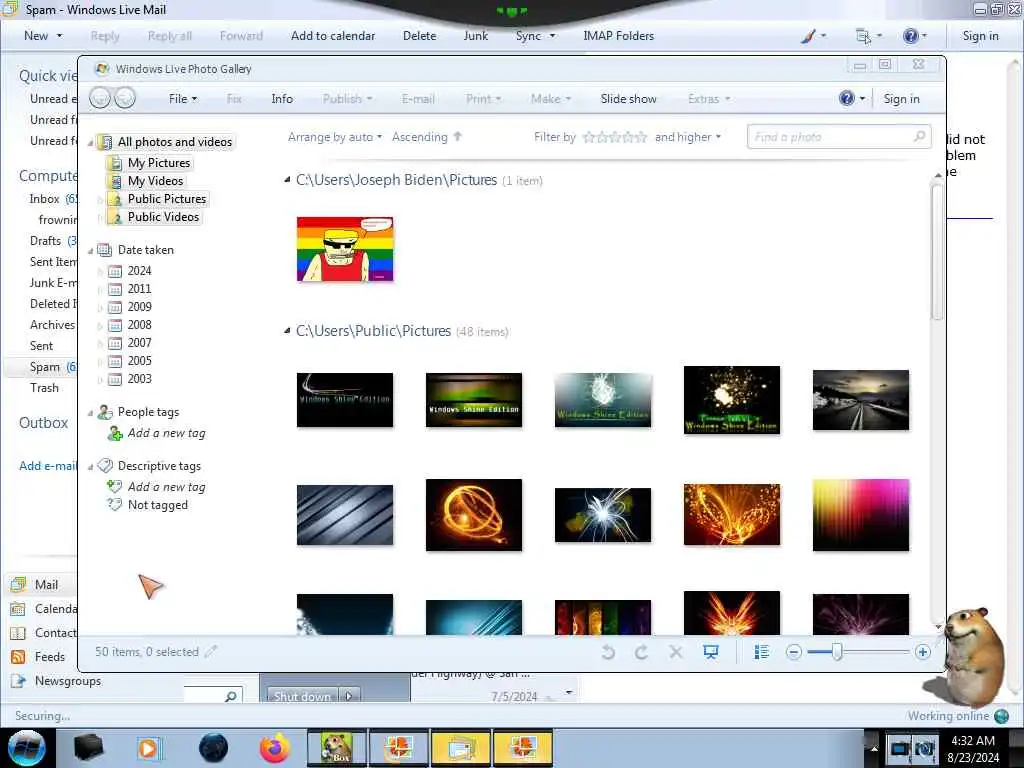Select the pink yellow vertical stripes thumbnail
The height and width of the screenshot is (768, 1024).
[x=861, y=515]
